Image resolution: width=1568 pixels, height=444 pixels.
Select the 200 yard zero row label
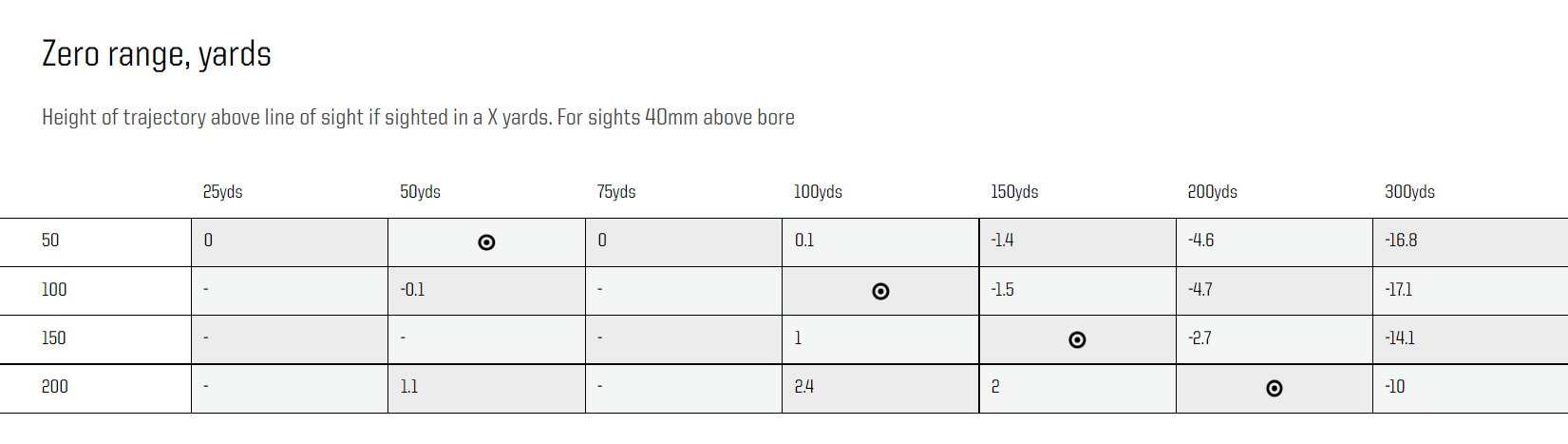click(55, 387)
